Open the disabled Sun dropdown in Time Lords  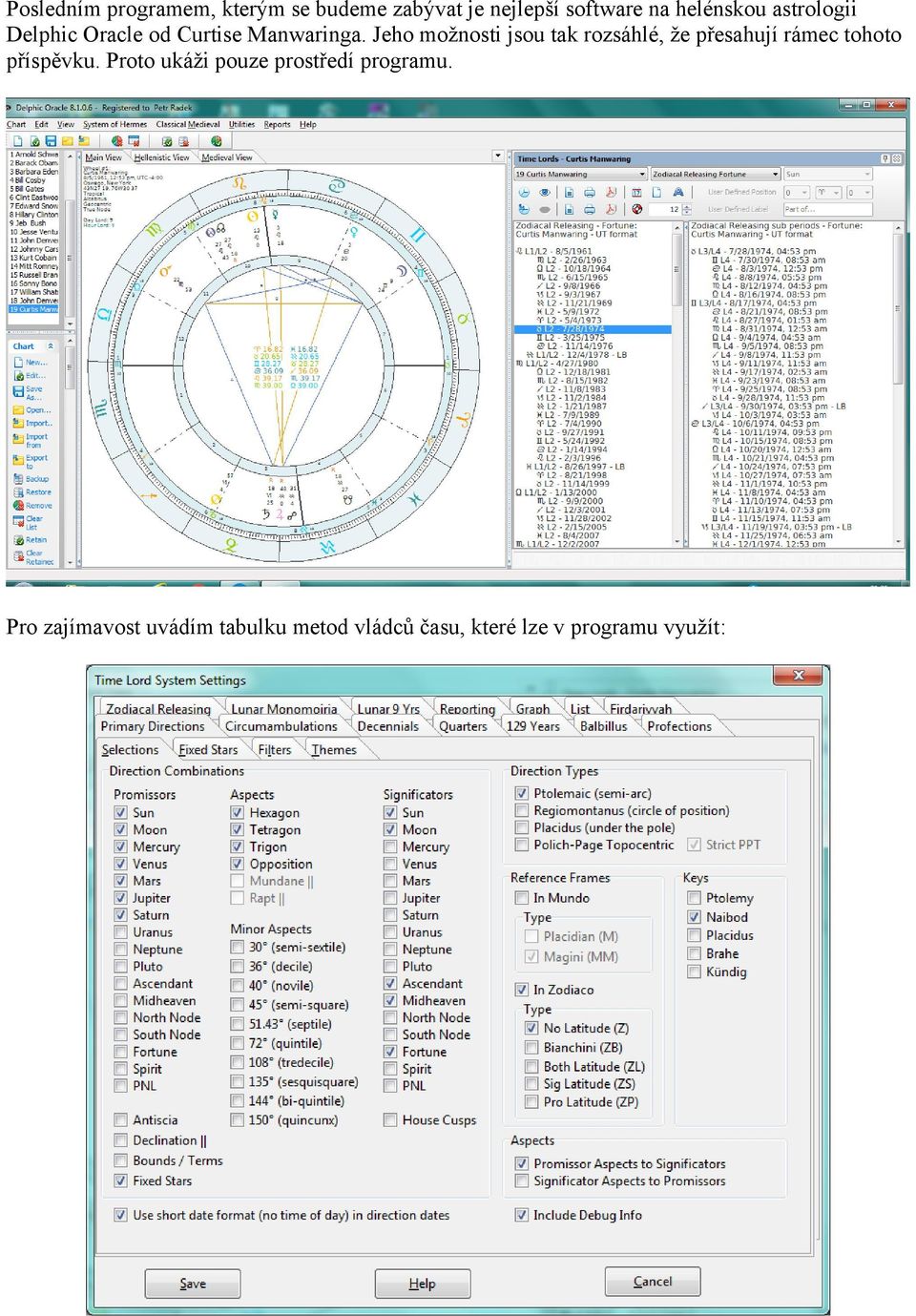(828, 175)
